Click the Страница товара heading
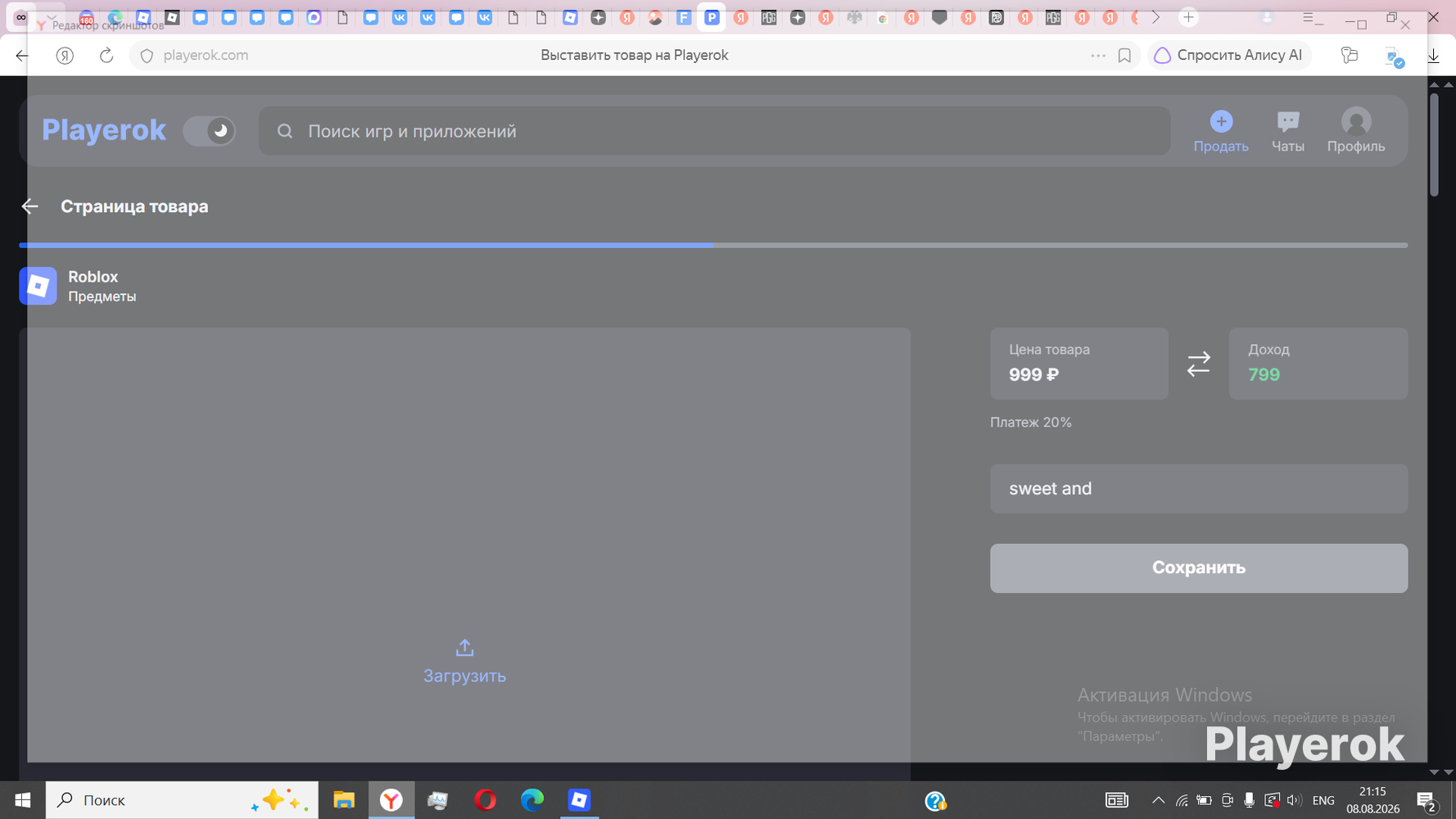Screen dimensions: 1456x819 (x=134, y=206)
